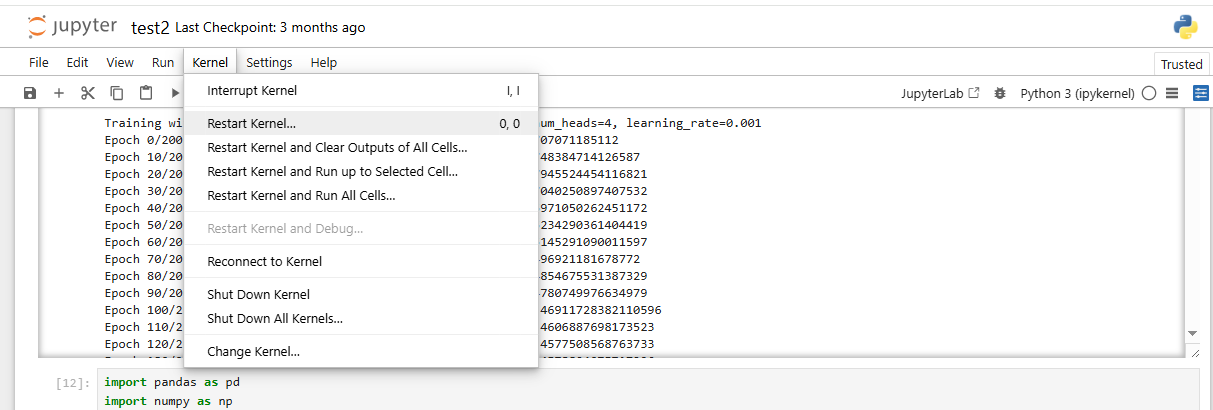Image resolution: width=1213 pixels, height=410 pixels.
Task: Close the open Kernel menu
Action: pos(210,62)
